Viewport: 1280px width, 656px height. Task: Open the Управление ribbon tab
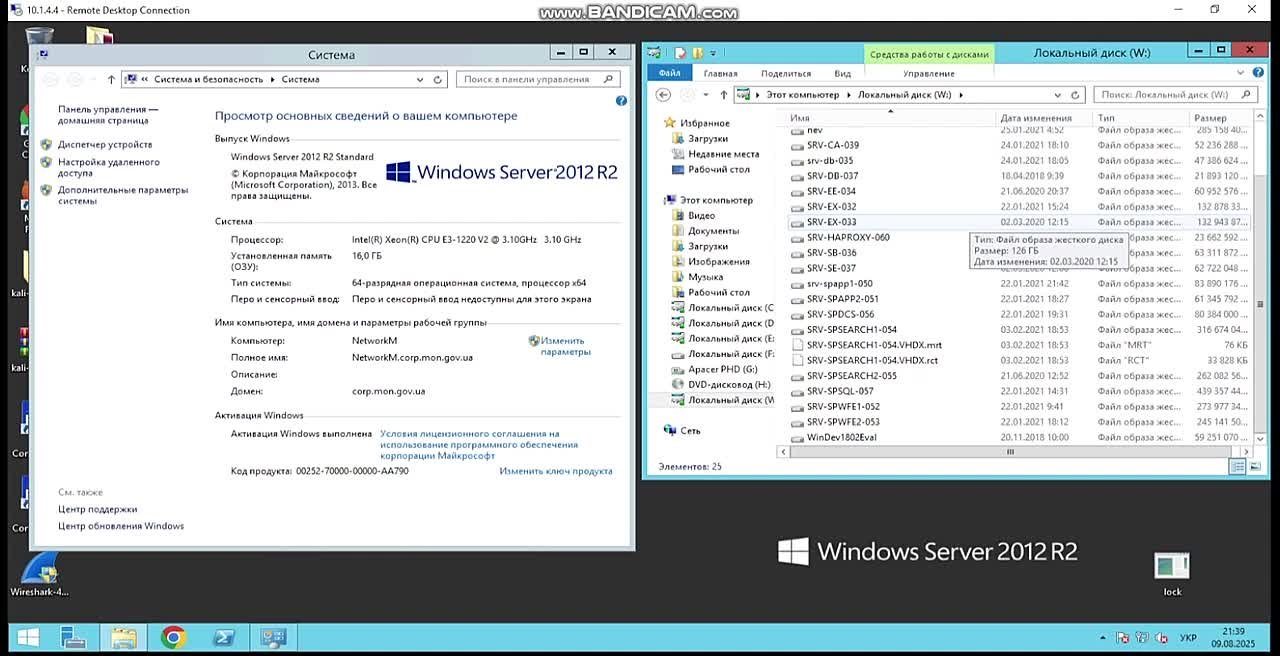929,73
